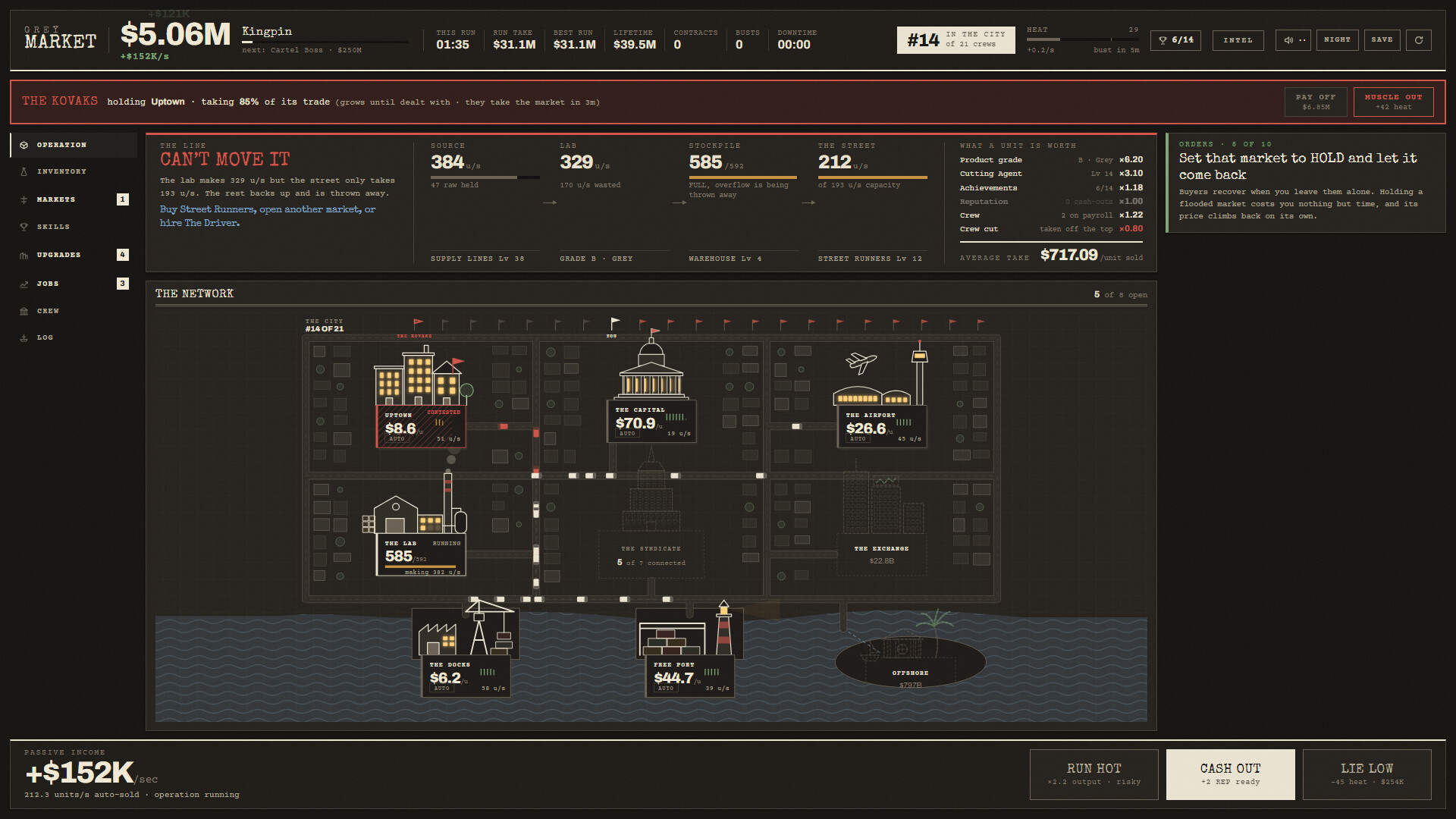Open the Inventory section in sidebar
1456x819 pixels.
point(74,171)
